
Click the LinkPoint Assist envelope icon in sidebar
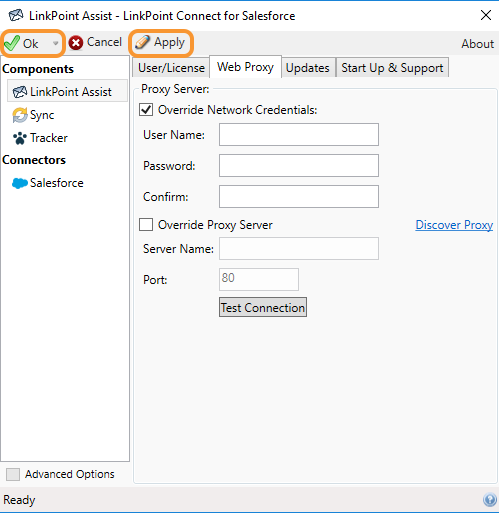(x=20, y=92)
